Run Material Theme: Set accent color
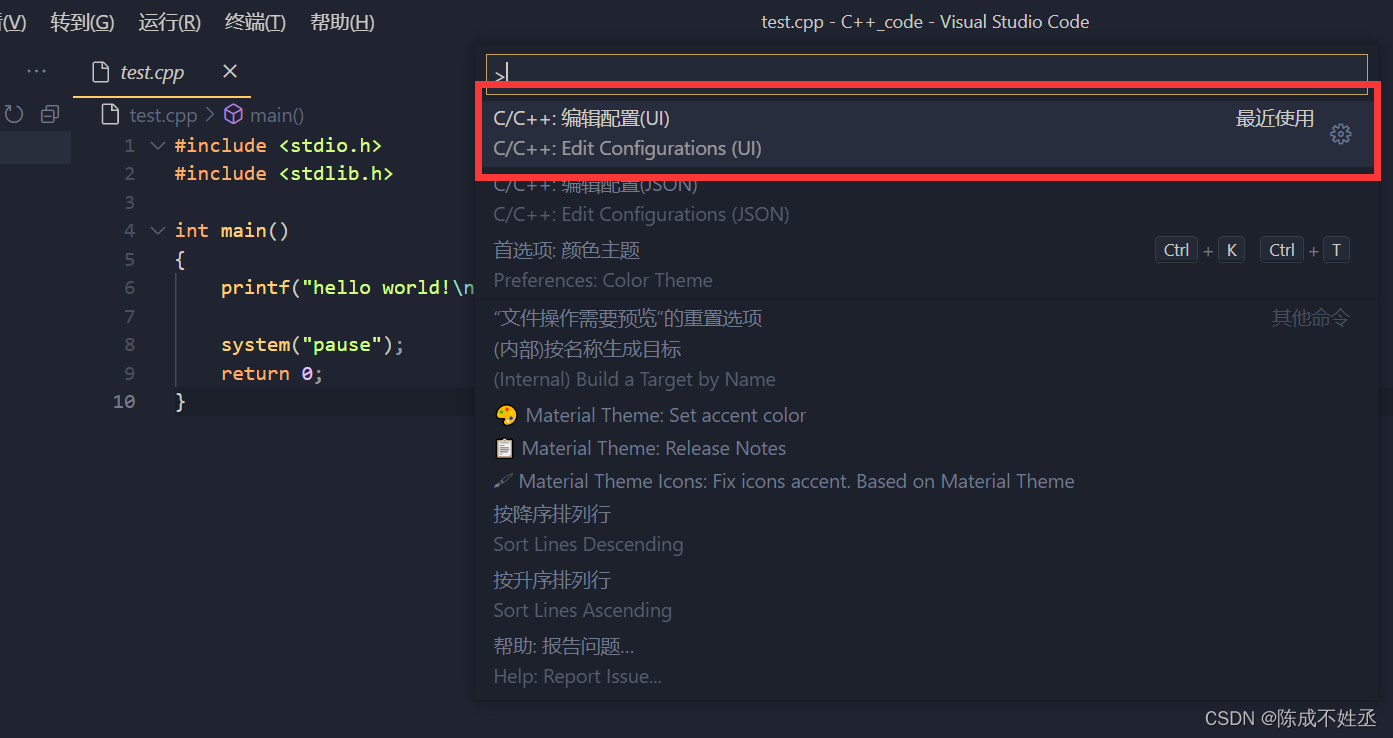 point(926,415)
